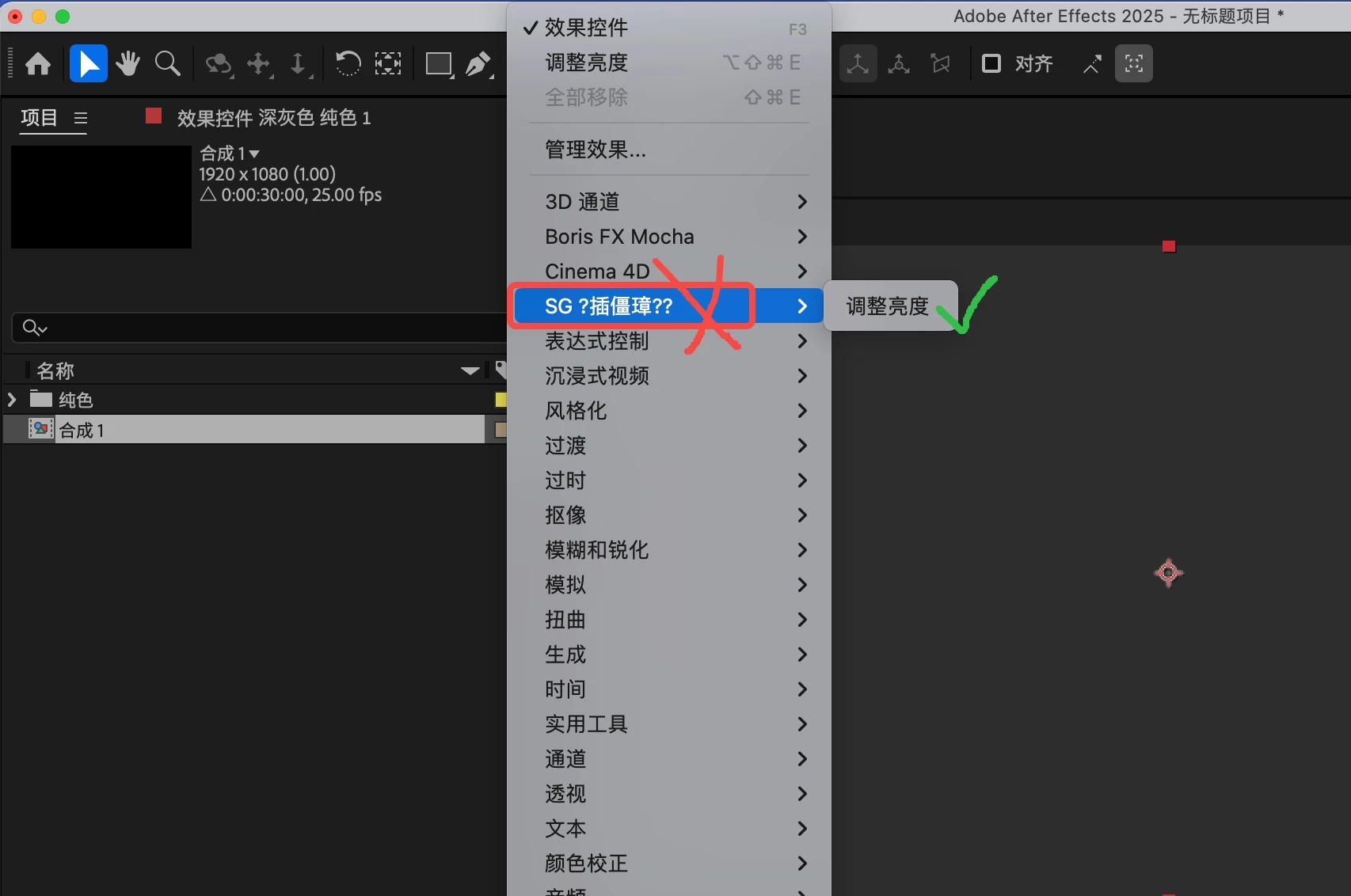Select the Hand tool

(x=127, y=63)
